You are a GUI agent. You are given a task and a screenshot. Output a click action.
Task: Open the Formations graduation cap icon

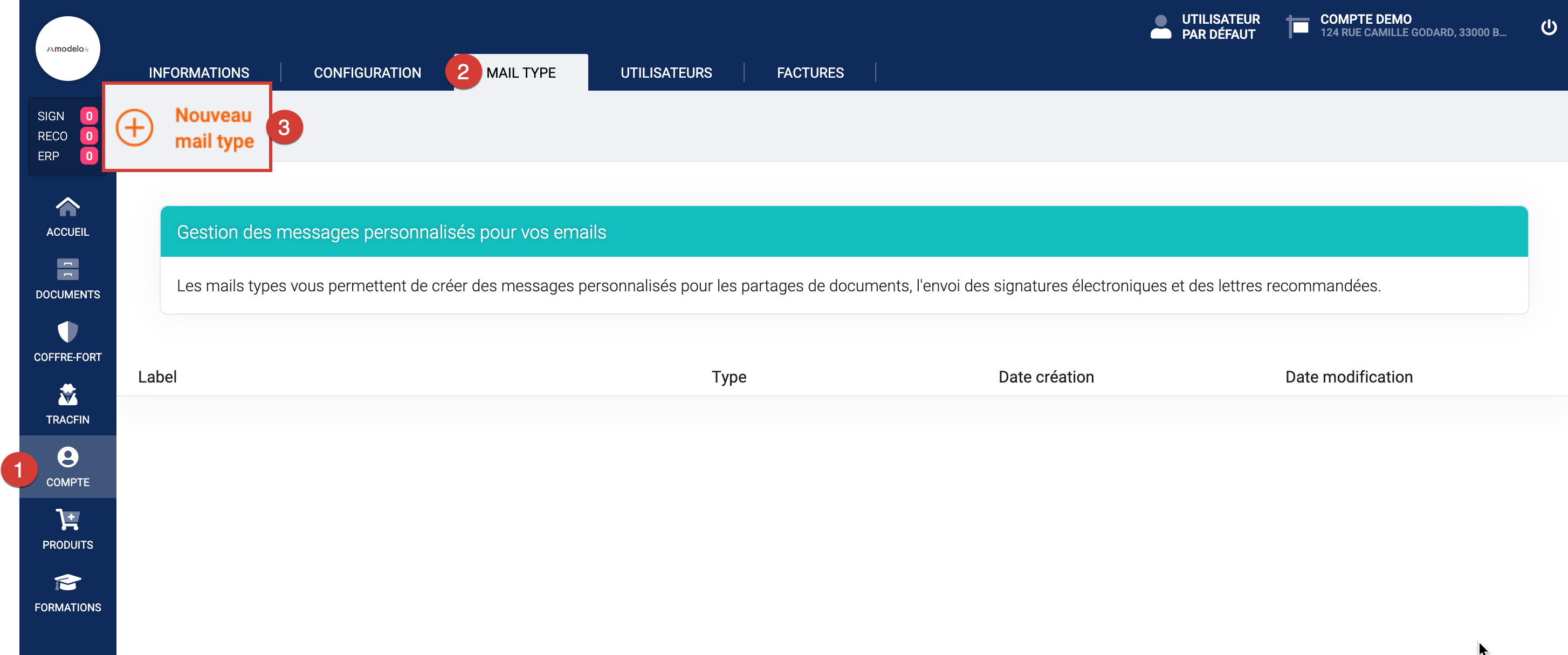click(67, 583)
